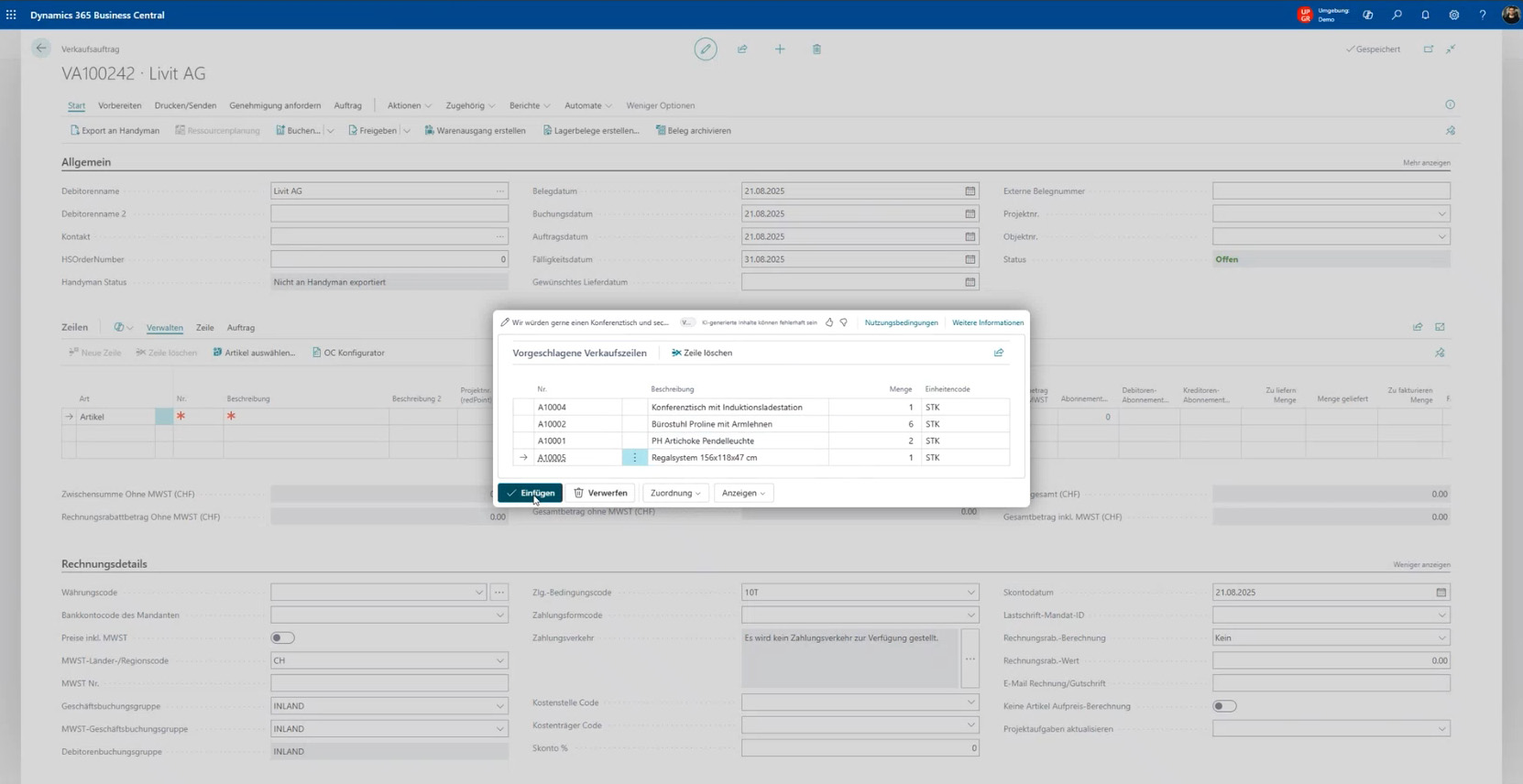
Task: Click the trash delete icon in header
Action: tap(816, 49)
